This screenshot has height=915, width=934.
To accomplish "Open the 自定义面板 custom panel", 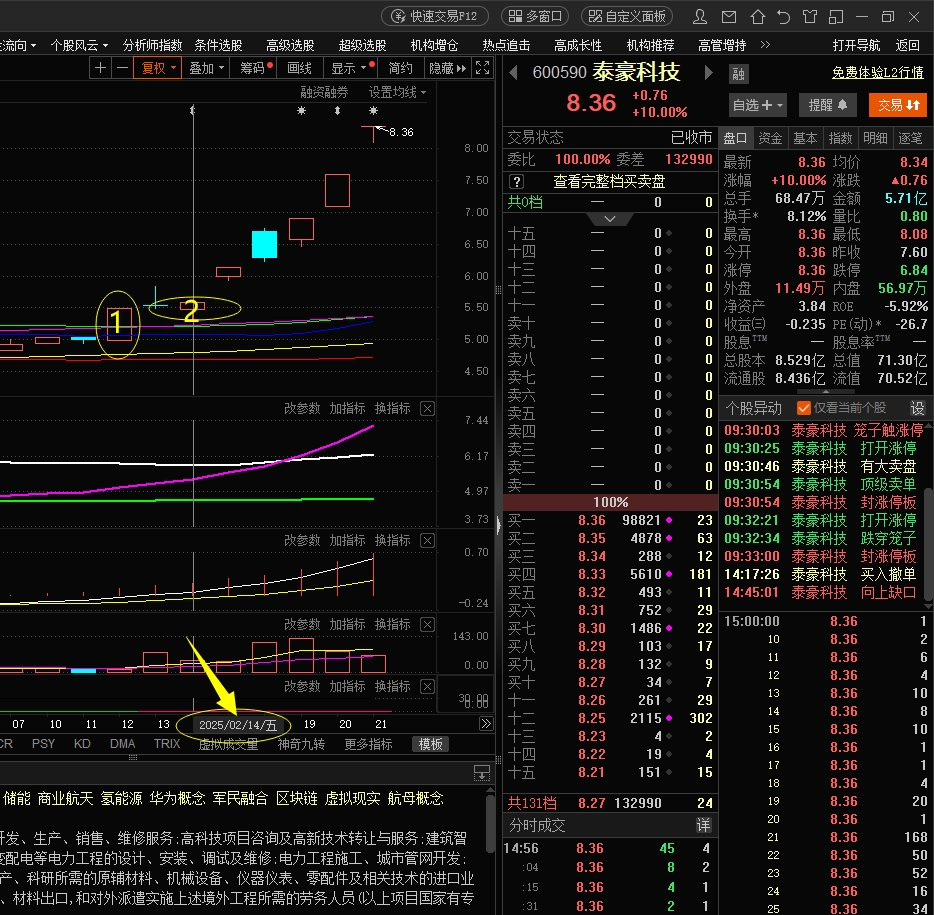I will 627,16.
